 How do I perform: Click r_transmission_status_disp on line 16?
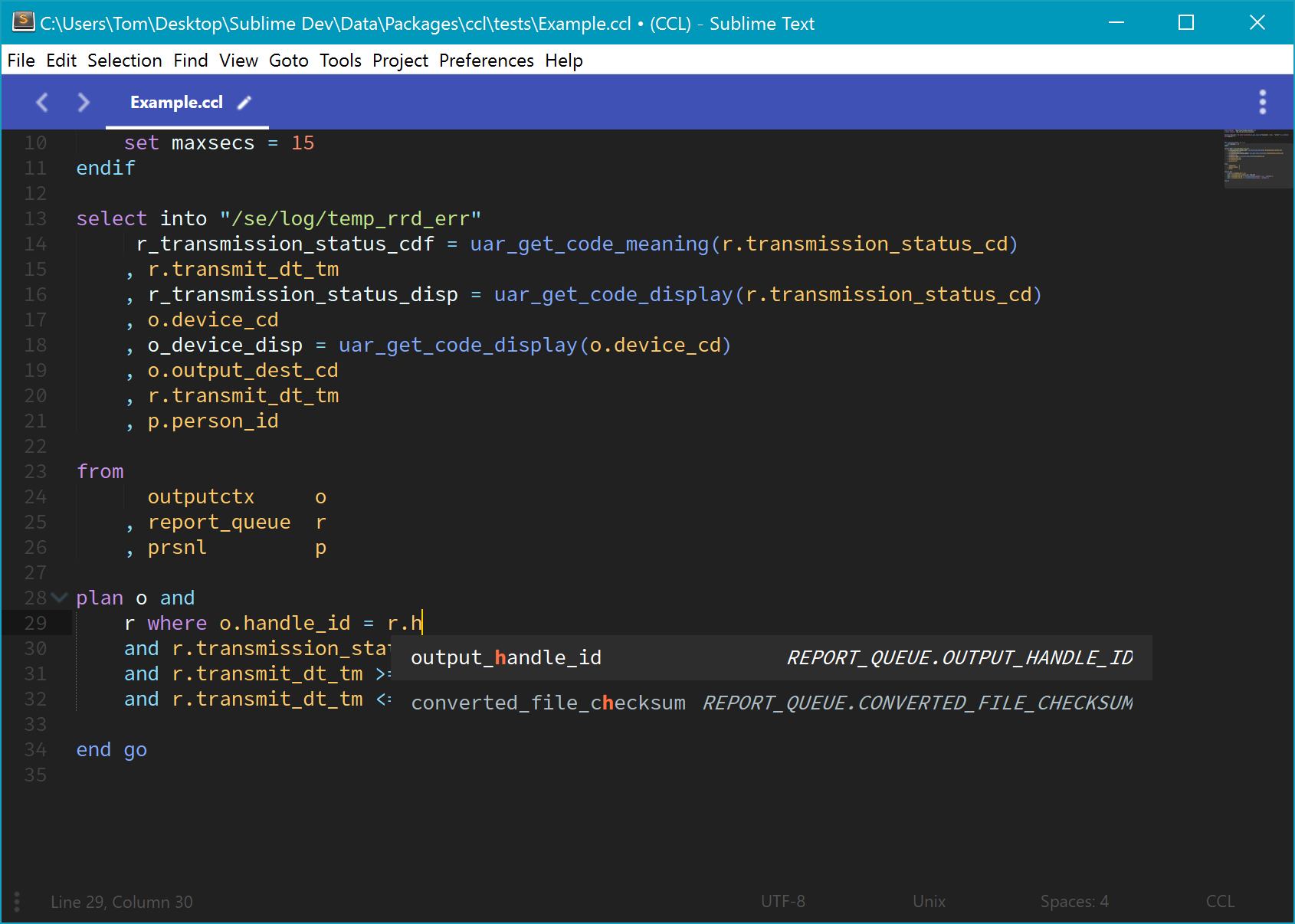[x=303, y=295]
